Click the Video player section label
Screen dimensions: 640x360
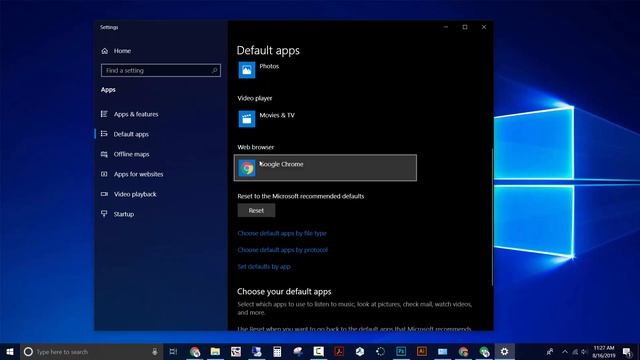pos(255,98)
